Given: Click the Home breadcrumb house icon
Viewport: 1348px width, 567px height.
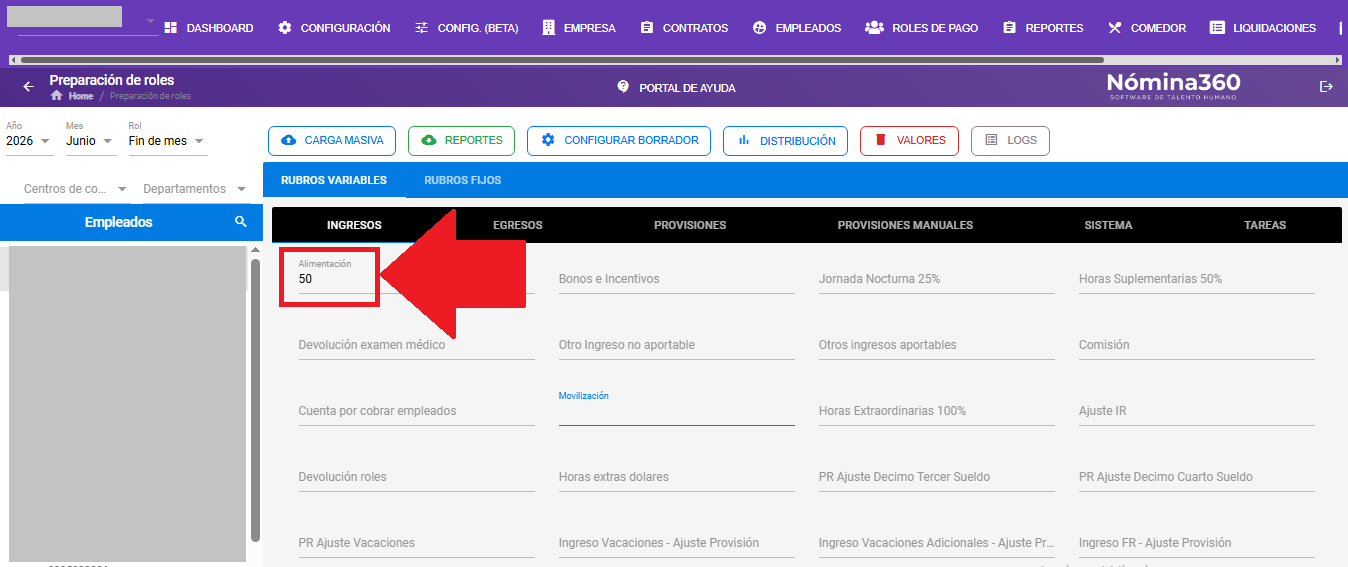Looking at the screenshot, I should click(x=57, y=96).
